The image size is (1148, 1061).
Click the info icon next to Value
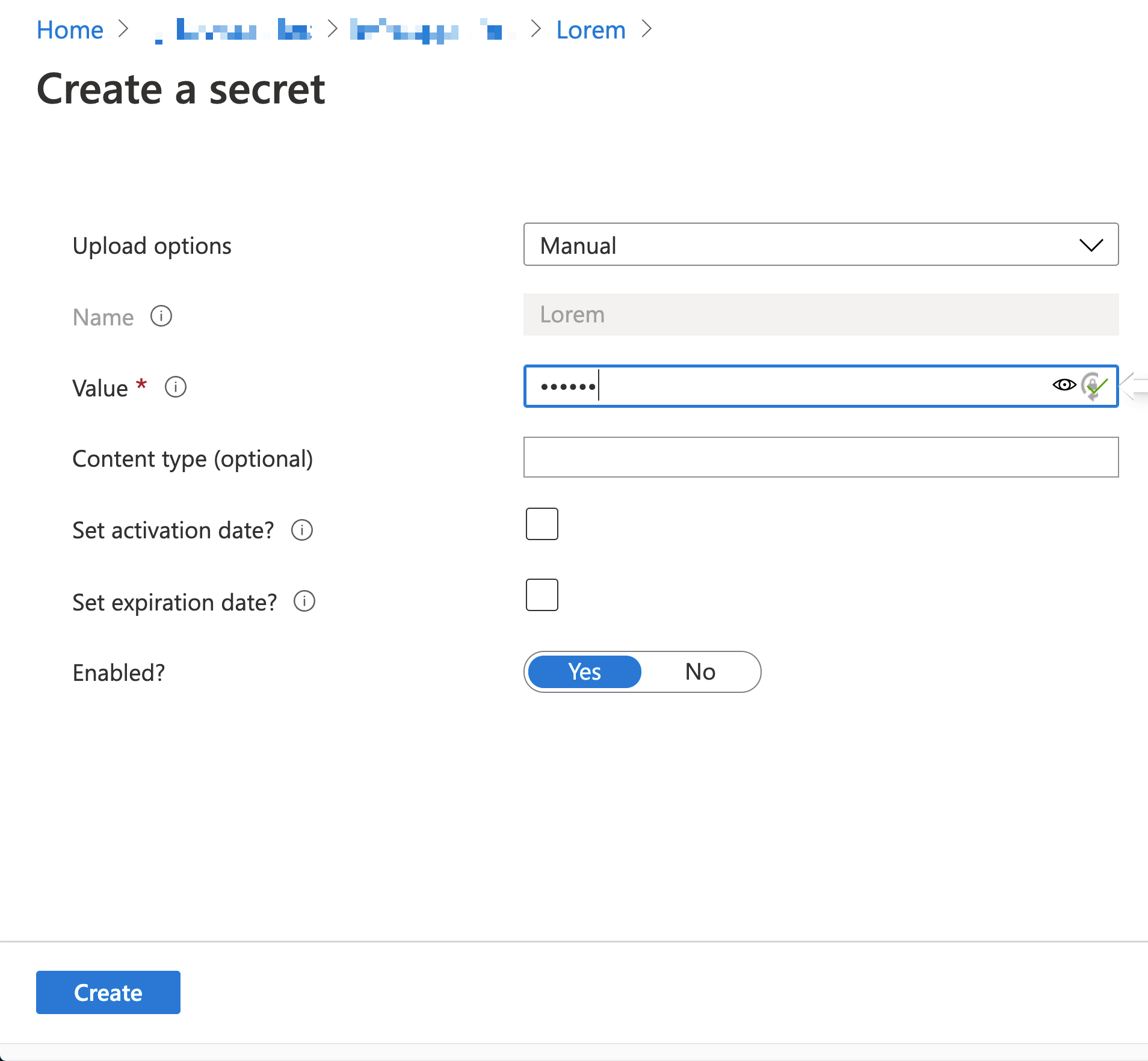[175, 387]
